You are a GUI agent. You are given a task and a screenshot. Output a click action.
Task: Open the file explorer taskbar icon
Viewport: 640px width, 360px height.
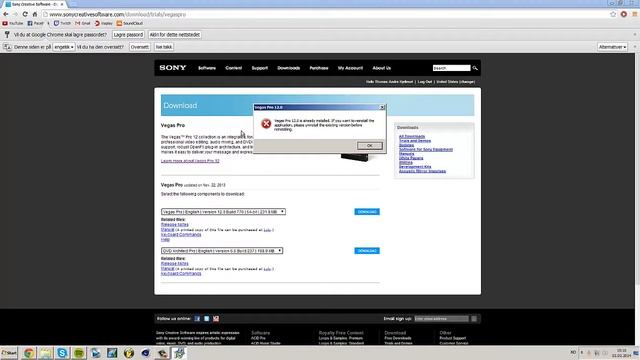(x=45, y=353)
